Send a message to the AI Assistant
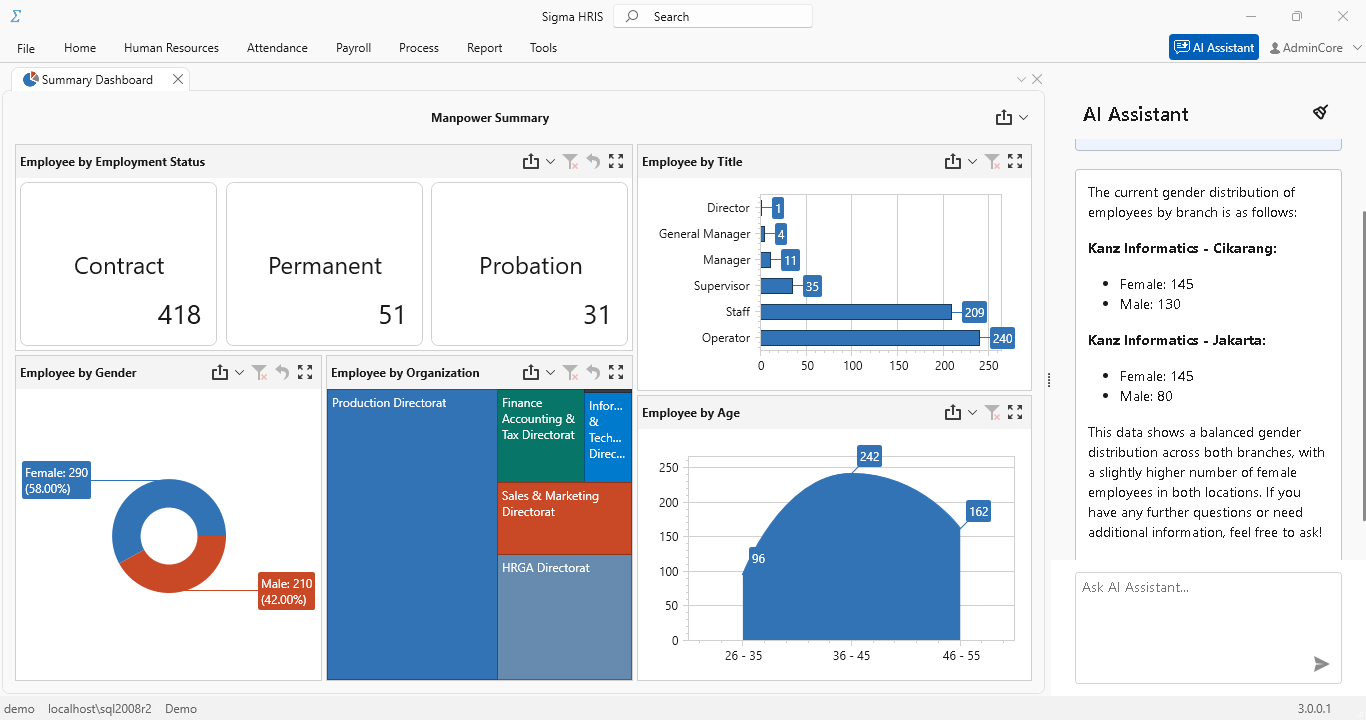Screen dimensions: 1366x720 1321,663
